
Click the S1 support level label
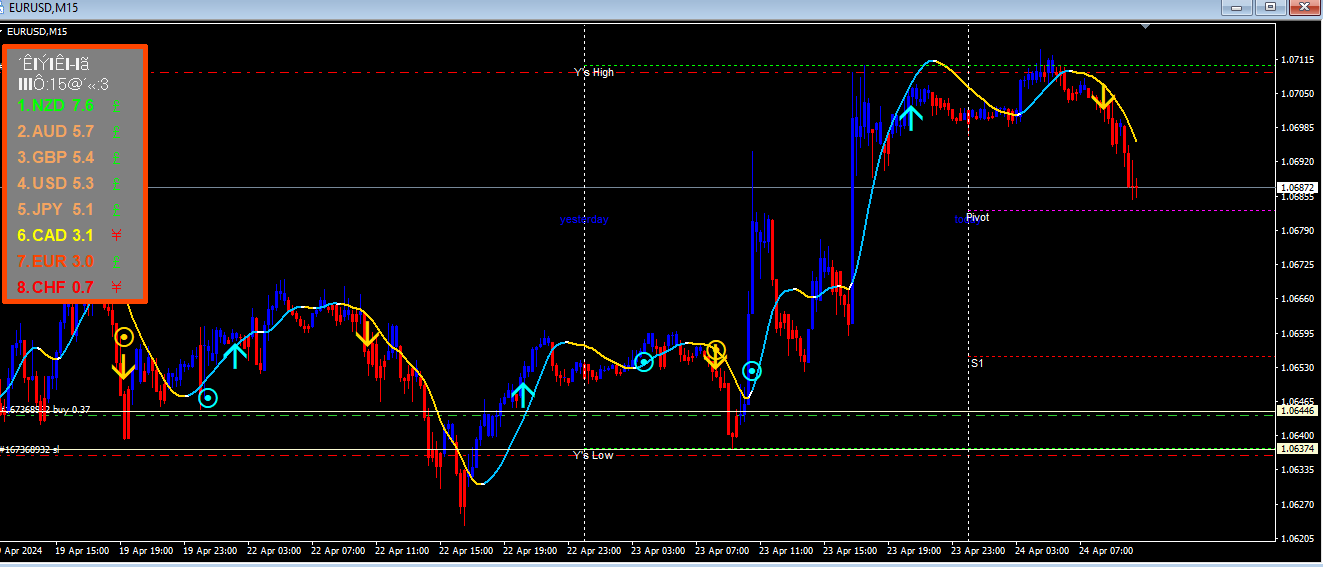pyautogui.click(x=976, y=363)
